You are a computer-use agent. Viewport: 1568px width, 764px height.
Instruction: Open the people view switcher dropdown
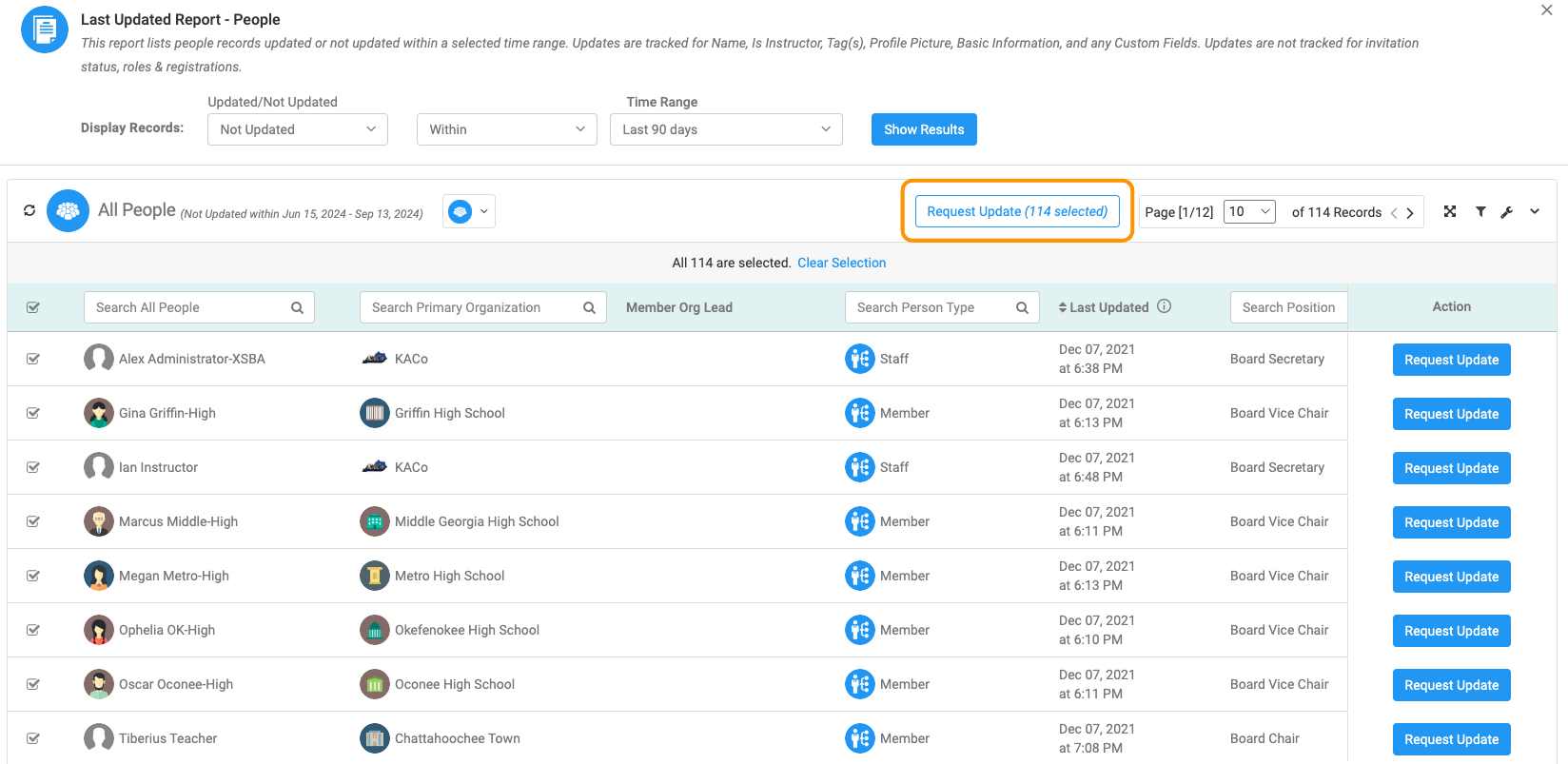tap(469, 211)
